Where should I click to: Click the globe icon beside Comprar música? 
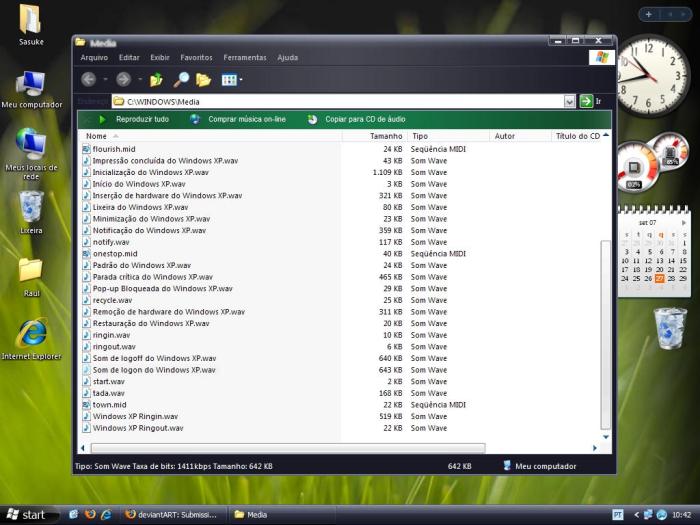(195, 119)
